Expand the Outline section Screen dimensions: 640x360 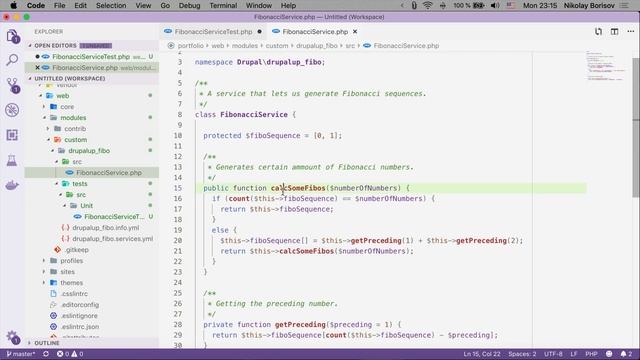pos(47,343)
